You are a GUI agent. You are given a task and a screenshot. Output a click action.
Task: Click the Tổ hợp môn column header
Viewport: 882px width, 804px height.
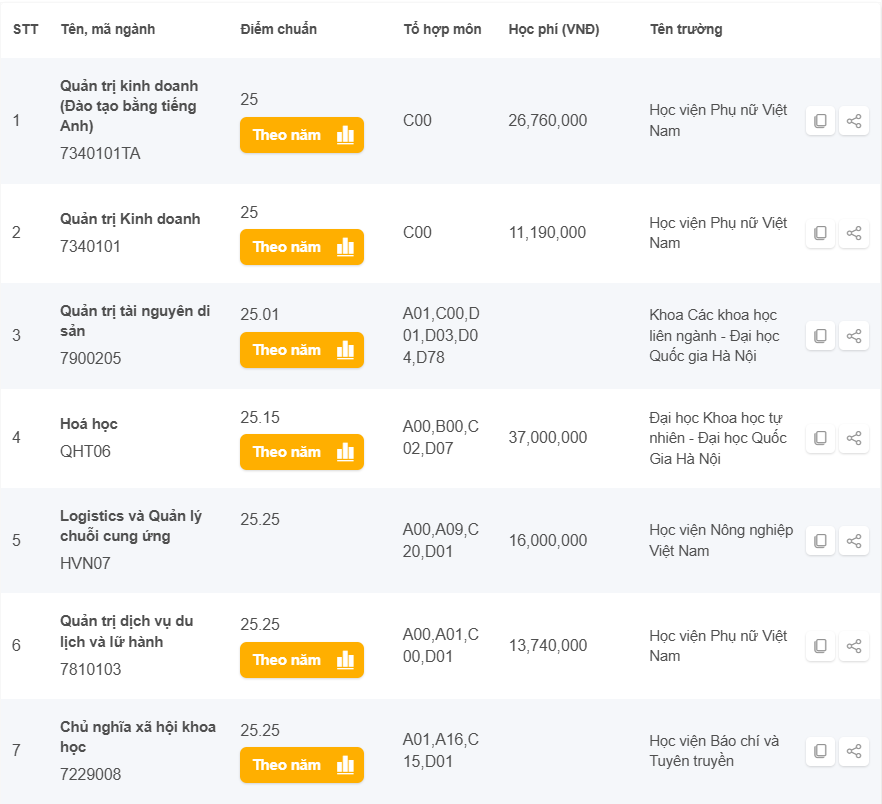[x=442, y=29]
